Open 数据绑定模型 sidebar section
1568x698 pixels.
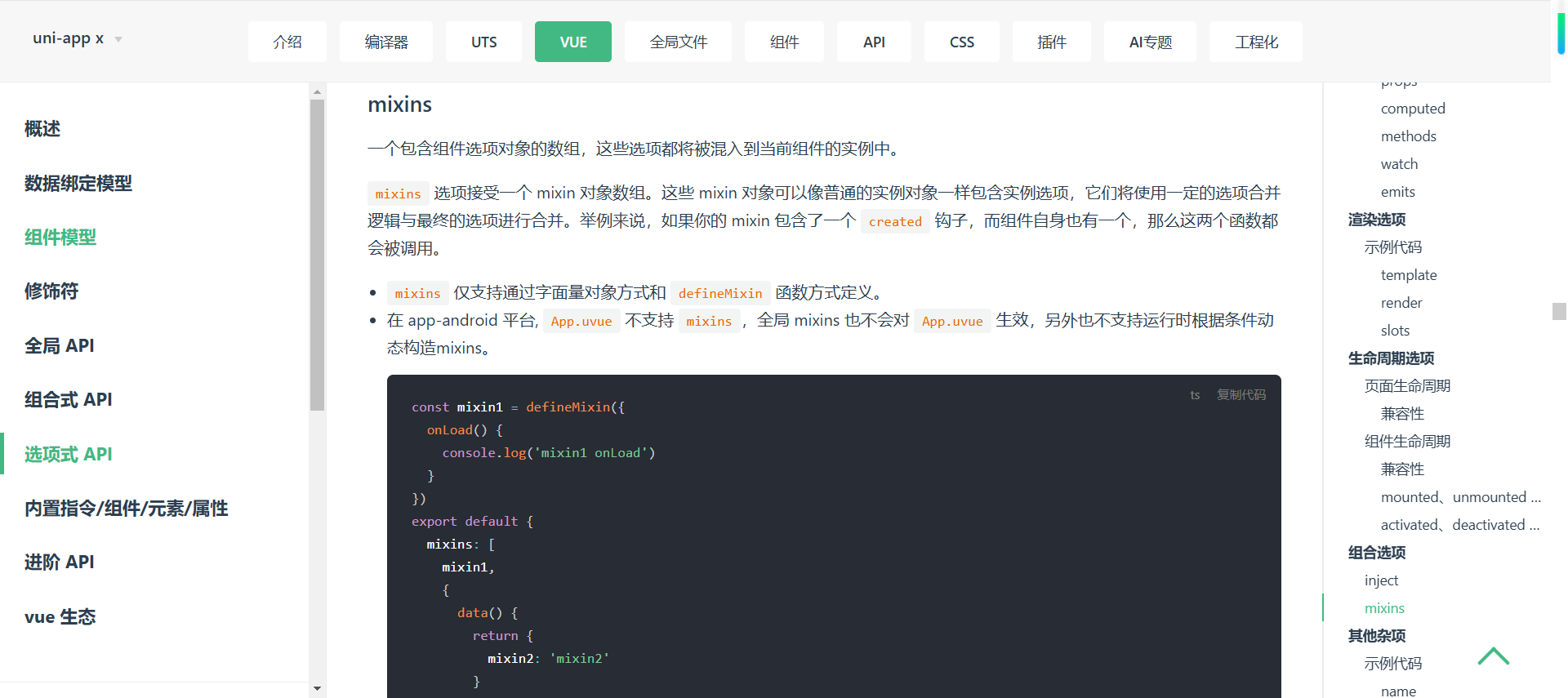coord(78,183)
